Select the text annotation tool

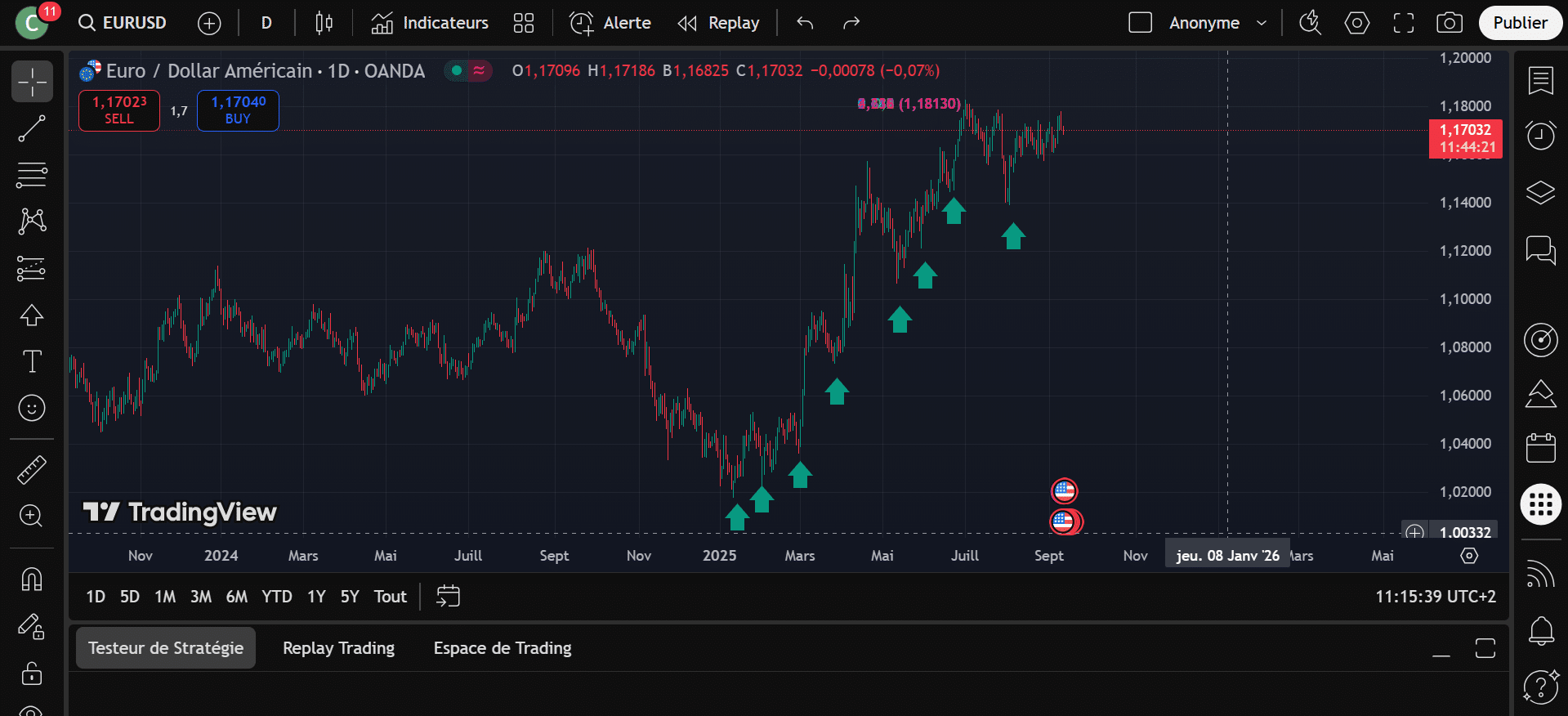[32, 361]
